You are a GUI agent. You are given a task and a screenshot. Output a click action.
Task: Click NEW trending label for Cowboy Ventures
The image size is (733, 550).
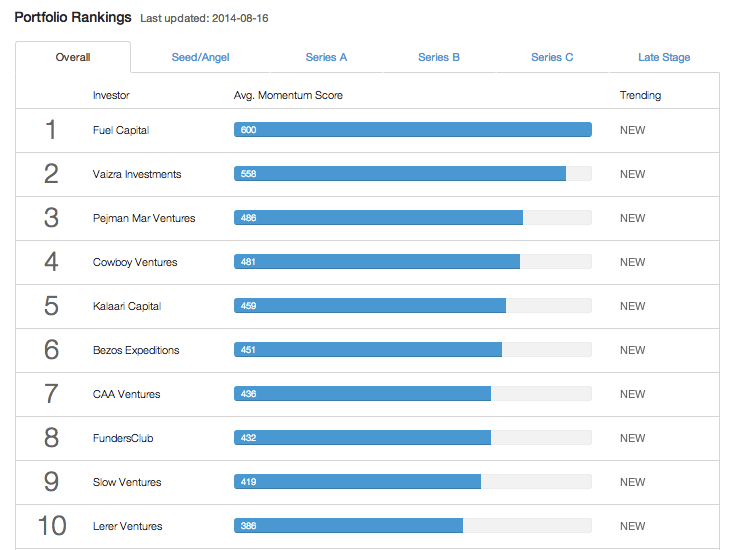point(632,262)
